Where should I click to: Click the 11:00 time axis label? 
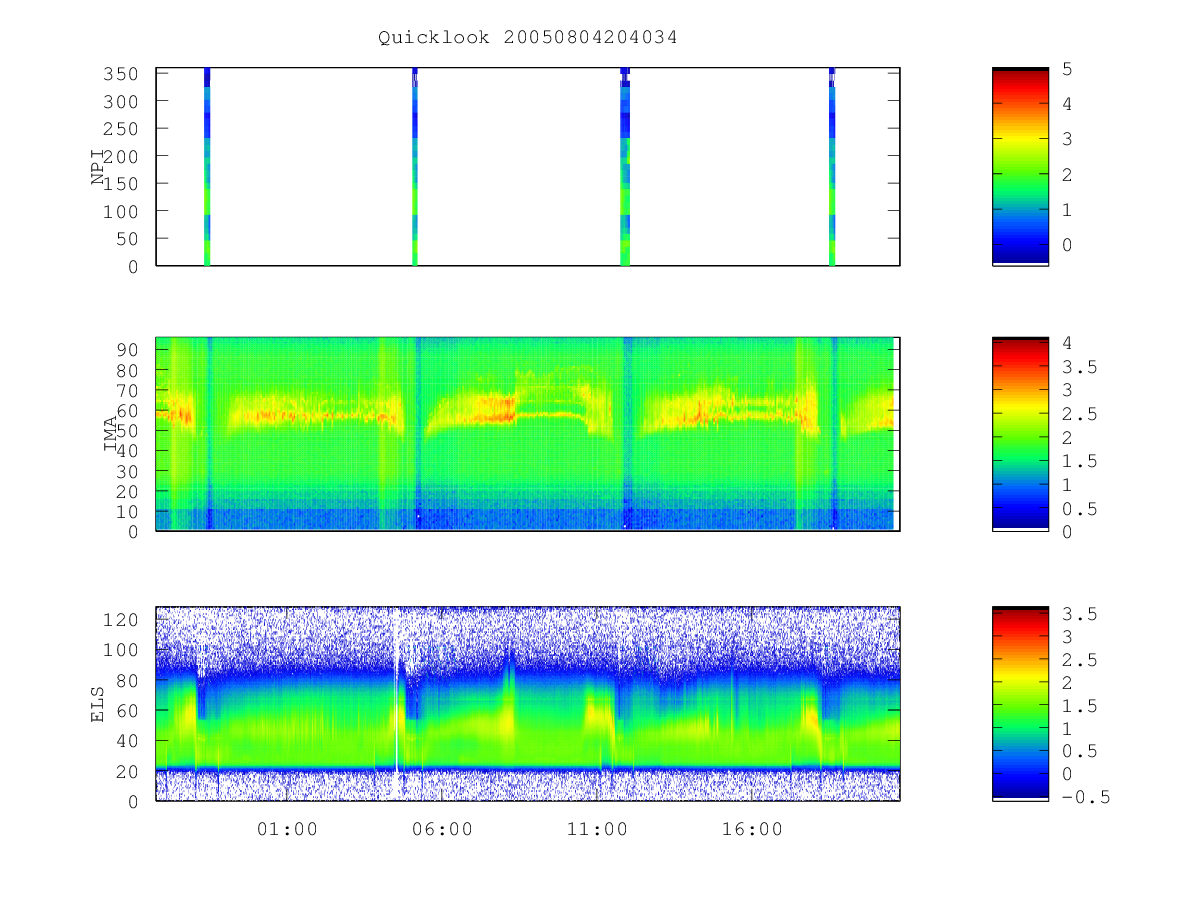pyautogui.click(x=597, y=829)
